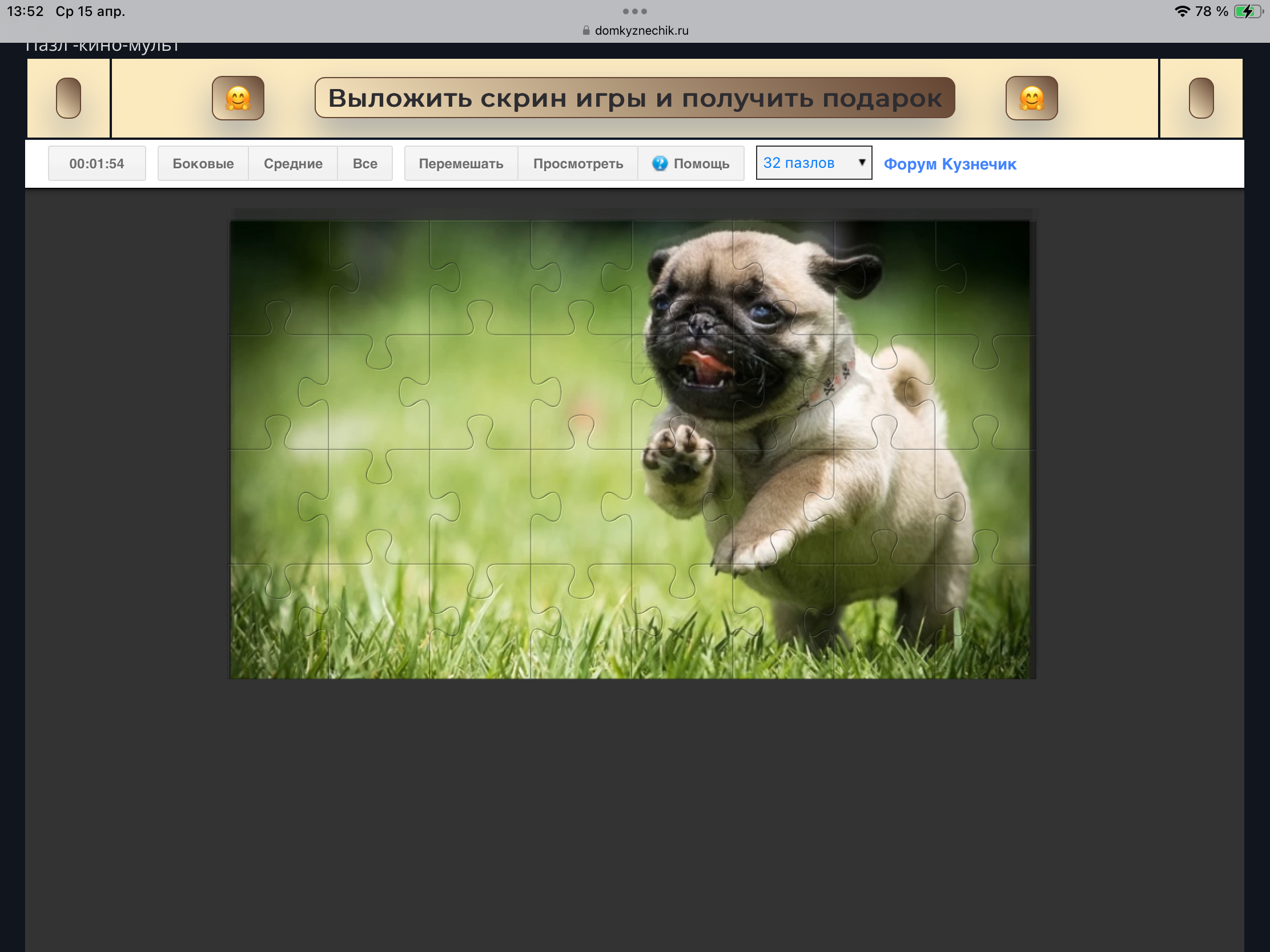Click the dropdown arrow of piece count
Image resolution: width=1270 pixels, height=952 pixels.
pyautogui.click(x=861, y=163)
